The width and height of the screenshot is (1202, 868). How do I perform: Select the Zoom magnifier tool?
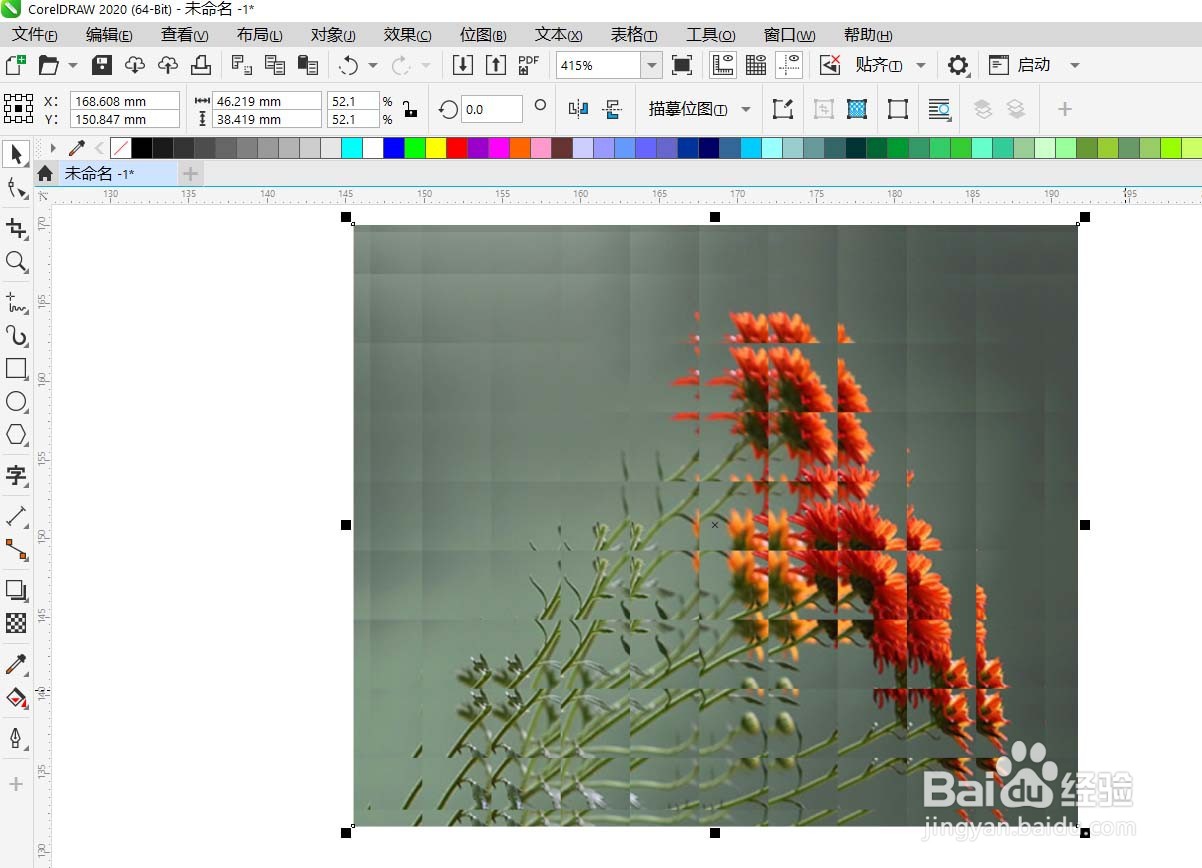16,262
